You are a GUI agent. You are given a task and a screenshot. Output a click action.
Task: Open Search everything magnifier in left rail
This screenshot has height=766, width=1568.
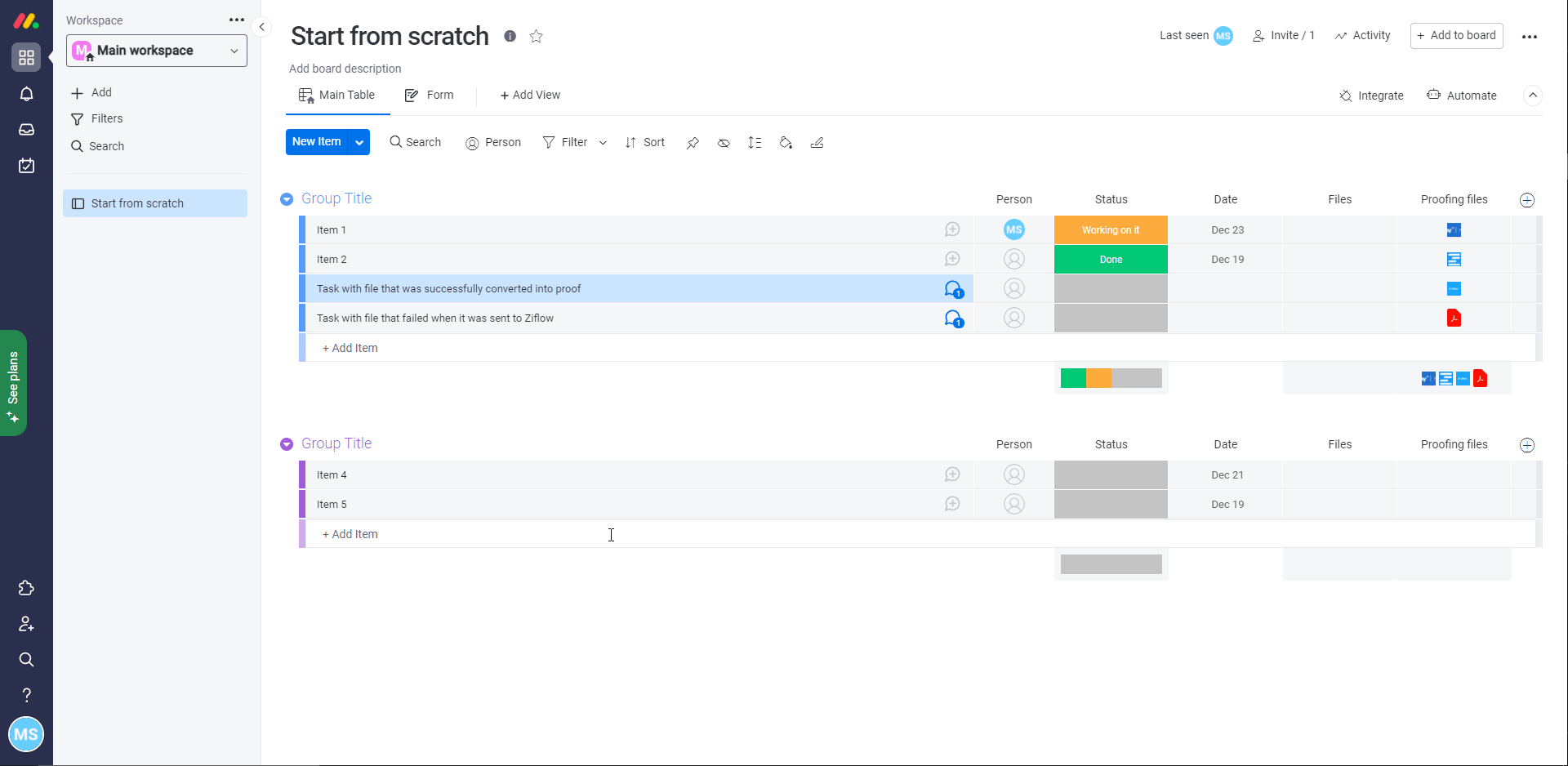pos(26,659)
